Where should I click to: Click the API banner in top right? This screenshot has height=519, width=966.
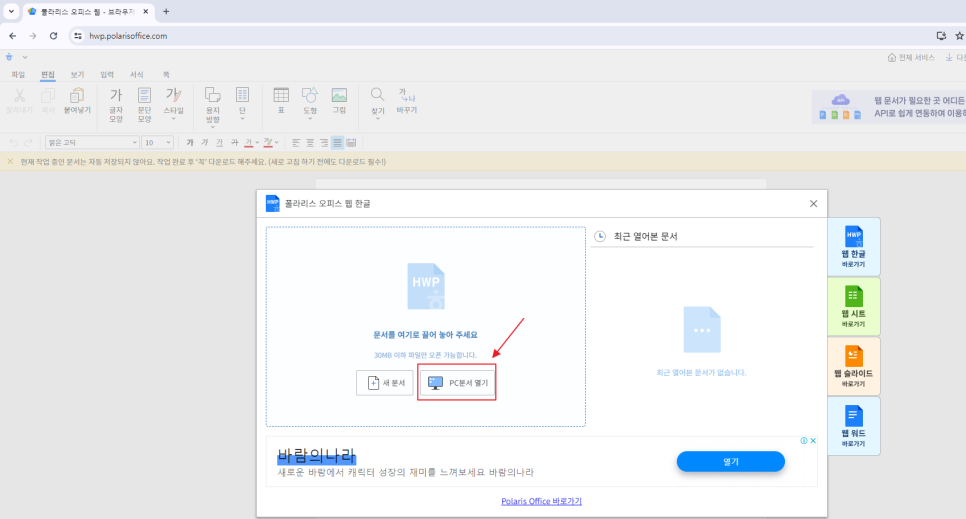click(x=889, y=107)
